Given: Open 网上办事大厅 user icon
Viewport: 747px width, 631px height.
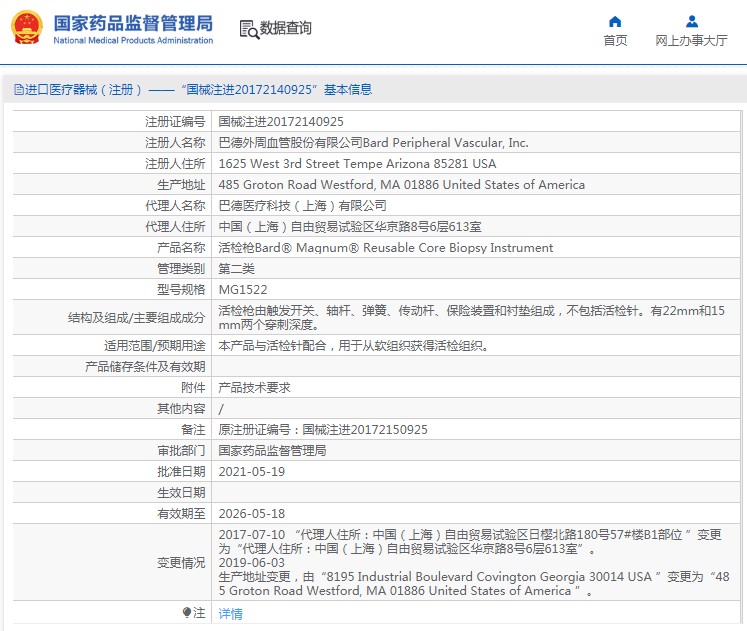Looking at the screenshot, I should pos(692,21).
